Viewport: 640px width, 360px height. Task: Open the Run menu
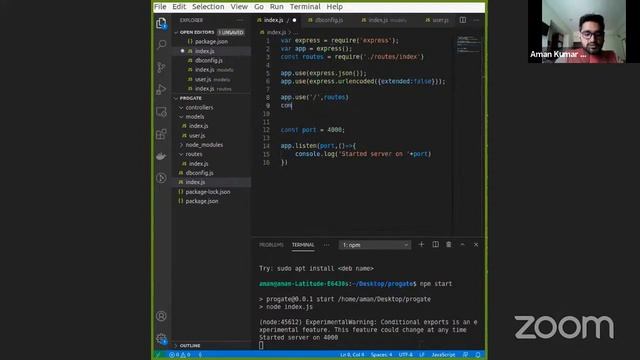(x=276, y=7)
